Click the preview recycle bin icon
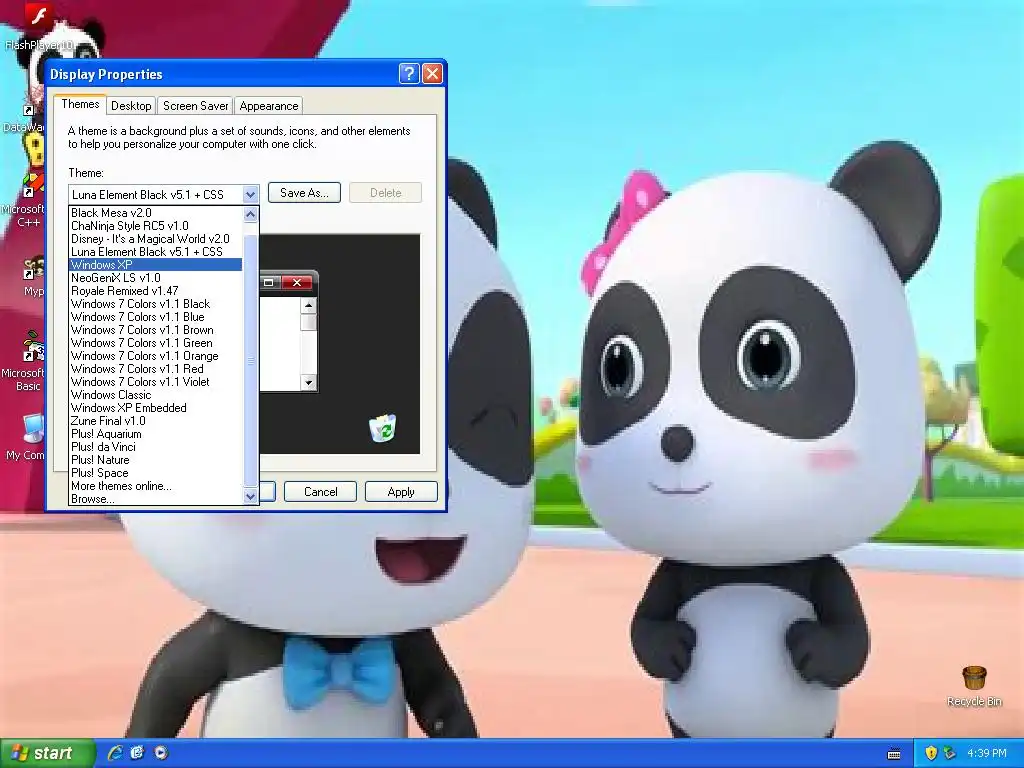 [x=382, y=428]
